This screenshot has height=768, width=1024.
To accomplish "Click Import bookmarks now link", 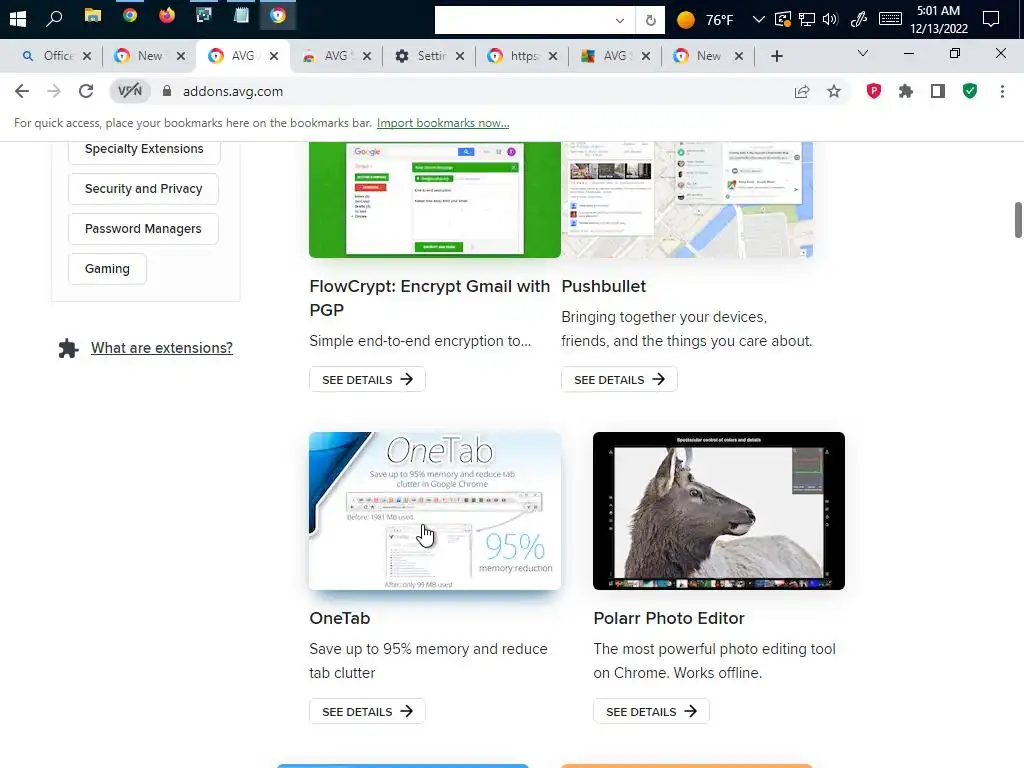I will (x=443, y=123).
